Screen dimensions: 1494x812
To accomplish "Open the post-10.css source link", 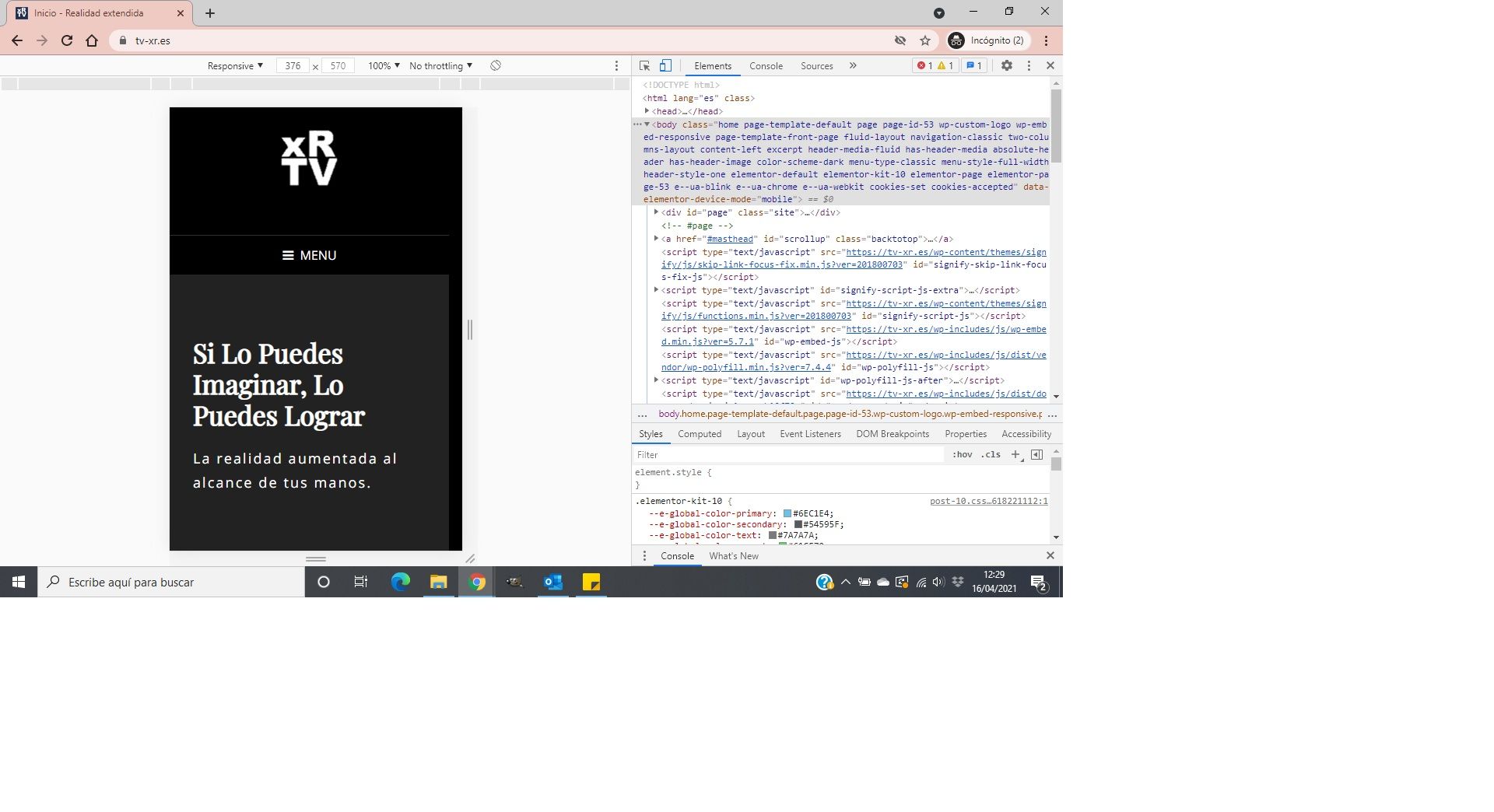I will coord(988,501).
